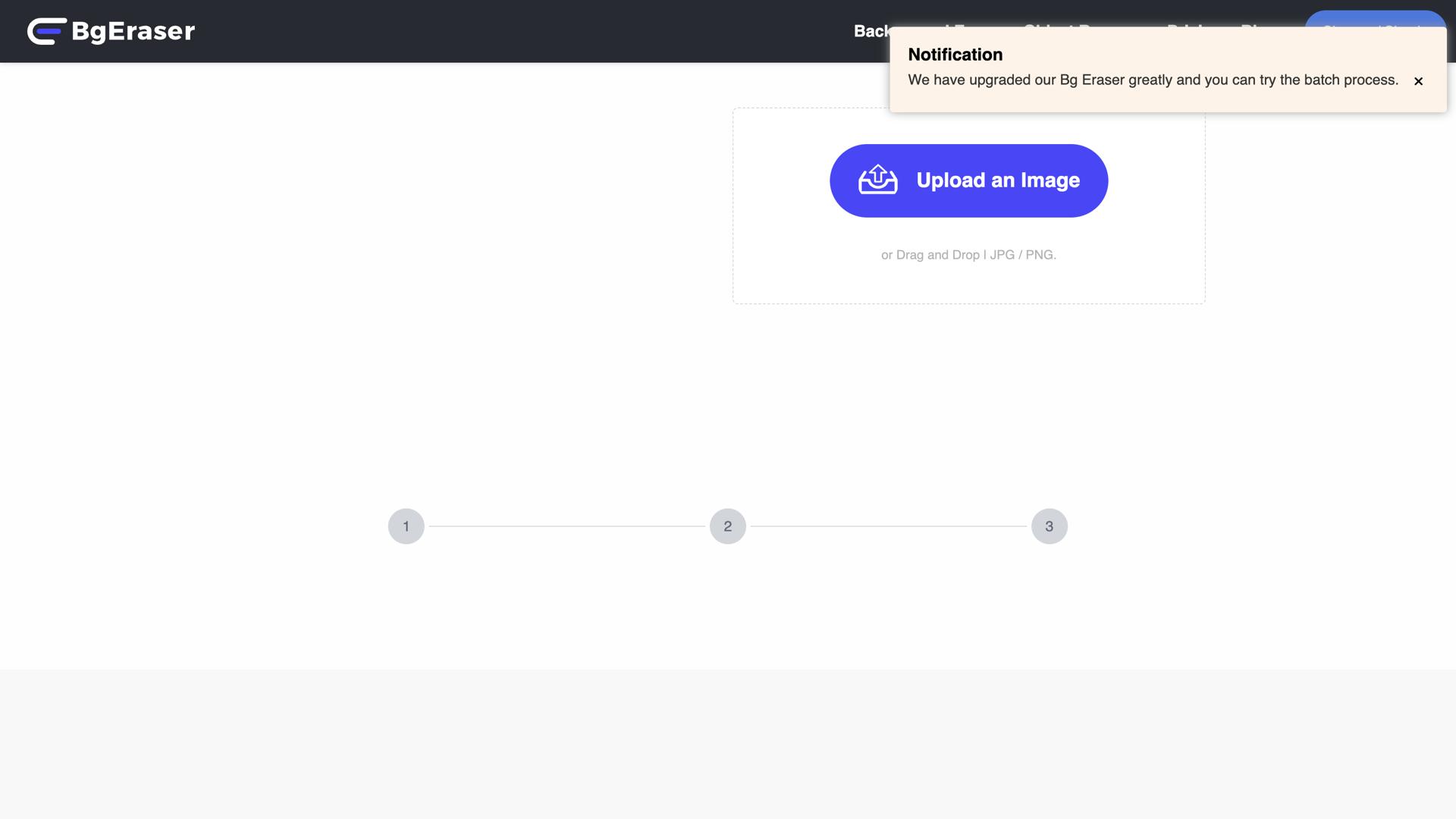
Task: Click the light gray section below the steps
Action: [x=728, y=744]
